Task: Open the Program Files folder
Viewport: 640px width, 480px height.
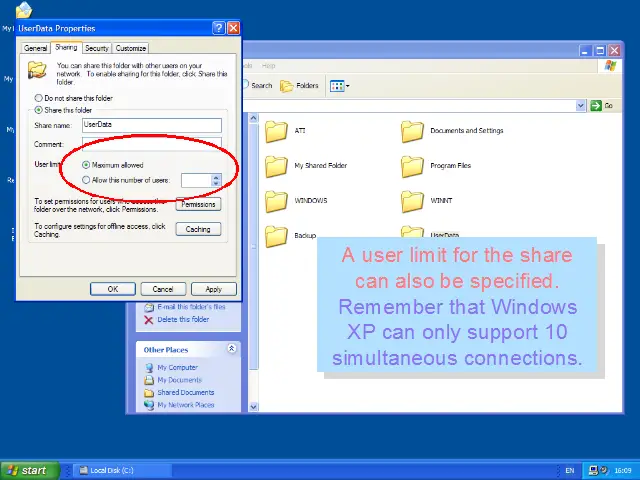Action: click(412, 166)
